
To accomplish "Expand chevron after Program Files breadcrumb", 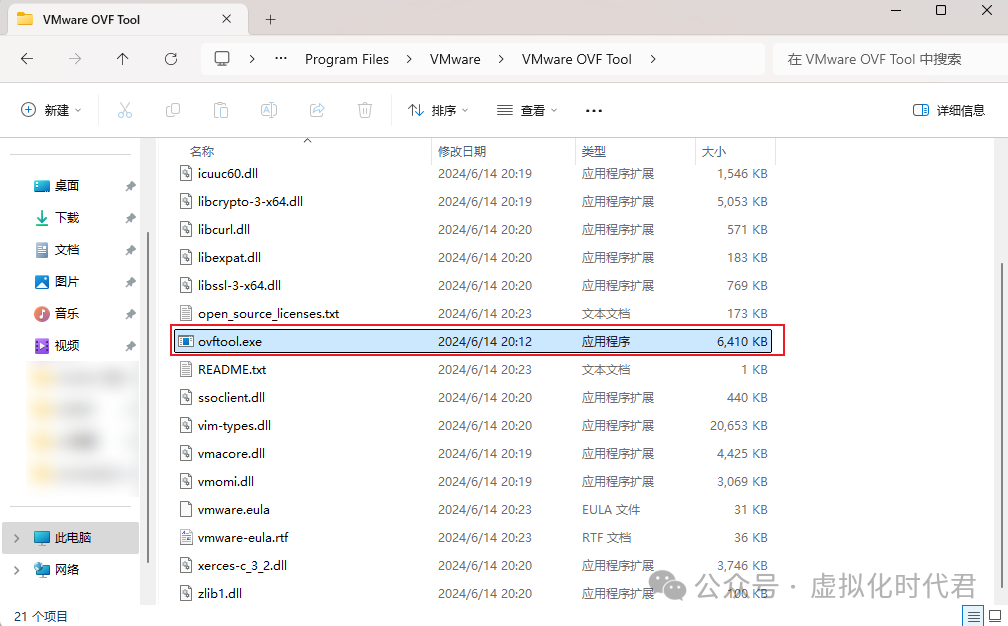I will 409,59.
